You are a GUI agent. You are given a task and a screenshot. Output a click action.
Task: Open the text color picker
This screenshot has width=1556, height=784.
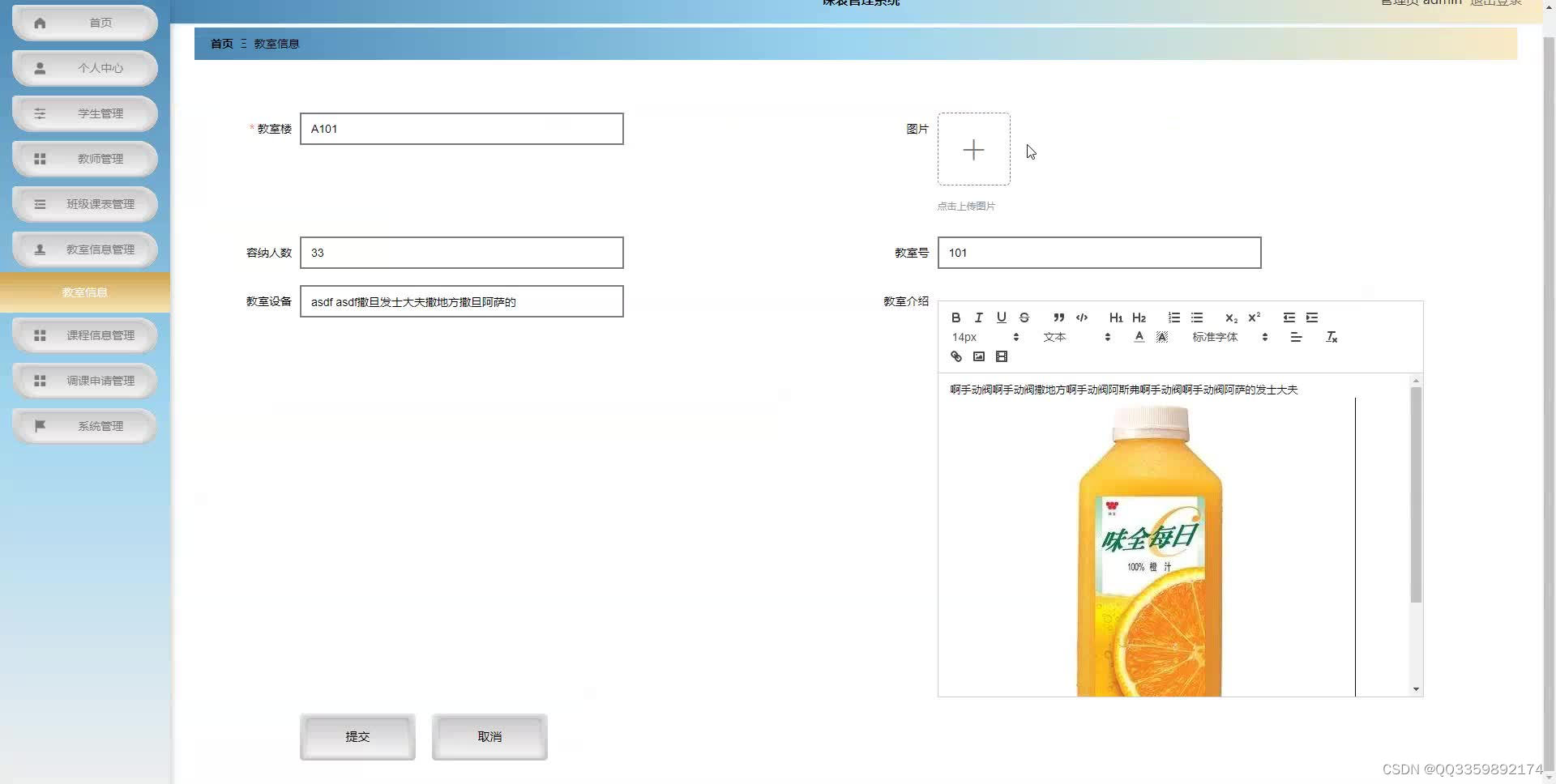[1139, 337]
